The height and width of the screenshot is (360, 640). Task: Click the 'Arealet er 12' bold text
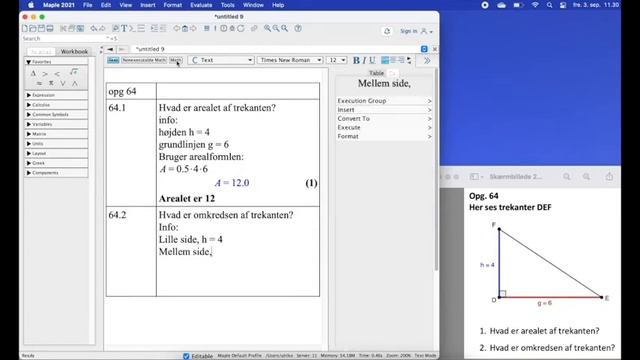(187, 198)
